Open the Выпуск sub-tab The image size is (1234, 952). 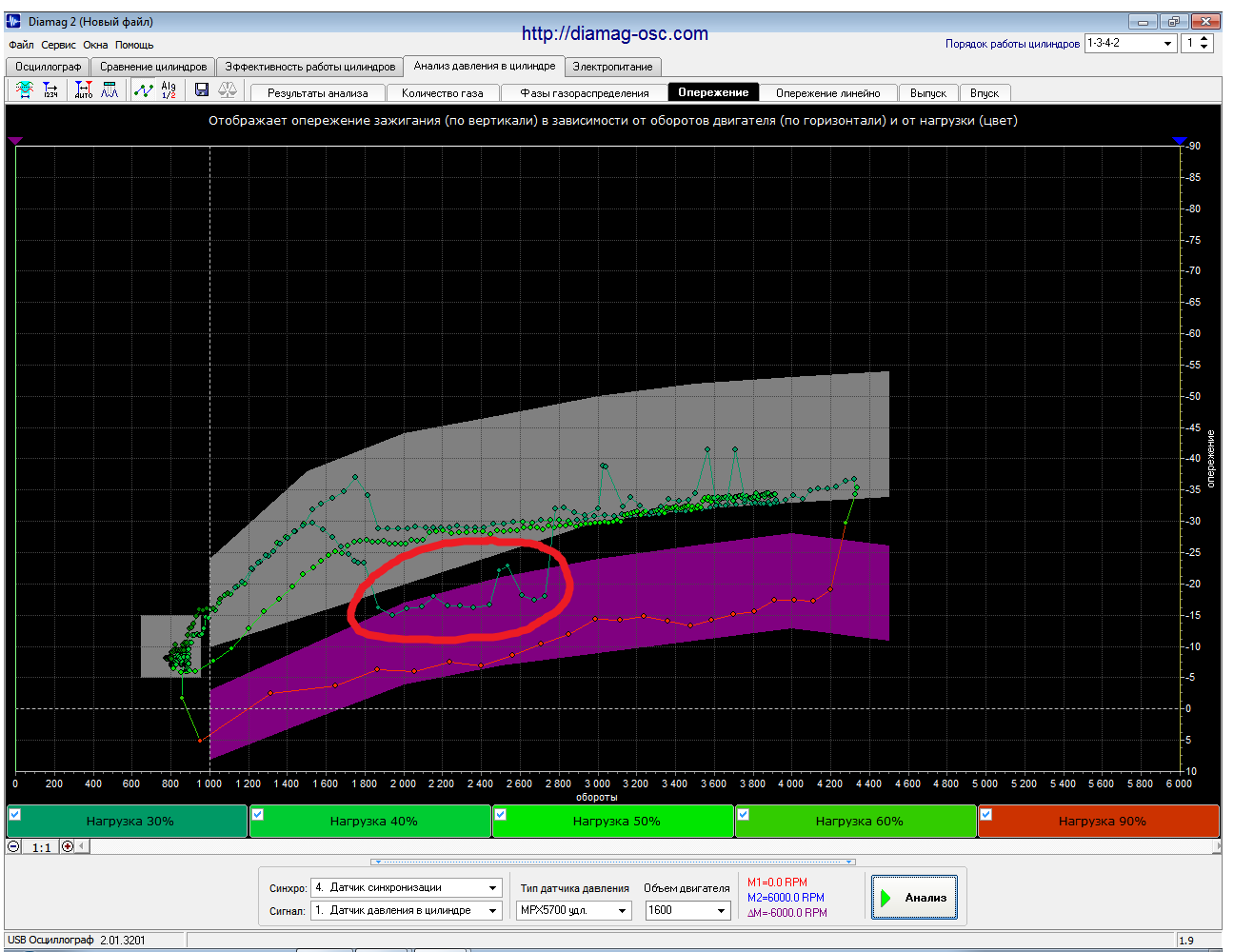(x=928, y=92)
